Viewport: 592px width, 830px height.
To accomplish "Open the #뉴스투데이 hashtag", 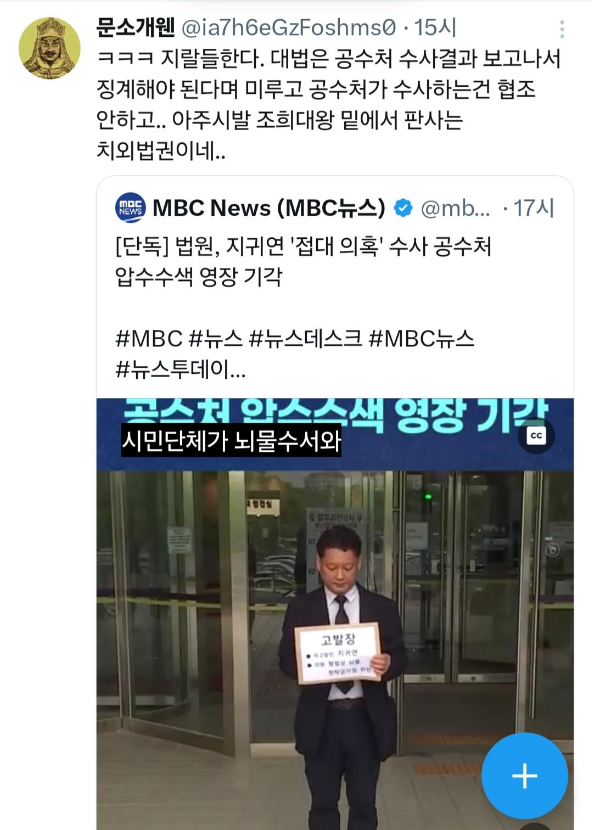I will tap(181, 369).
